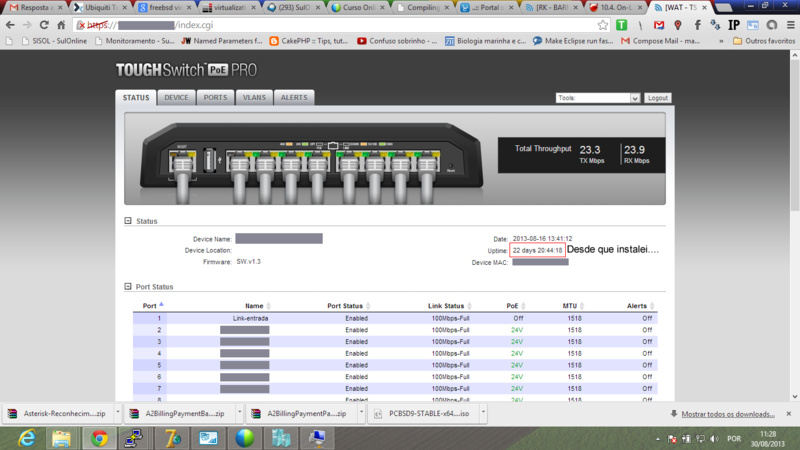The height and width of the screenshot is (450, 800).
Task: Sort the table by Alerts column
Action: coord(640,306)
